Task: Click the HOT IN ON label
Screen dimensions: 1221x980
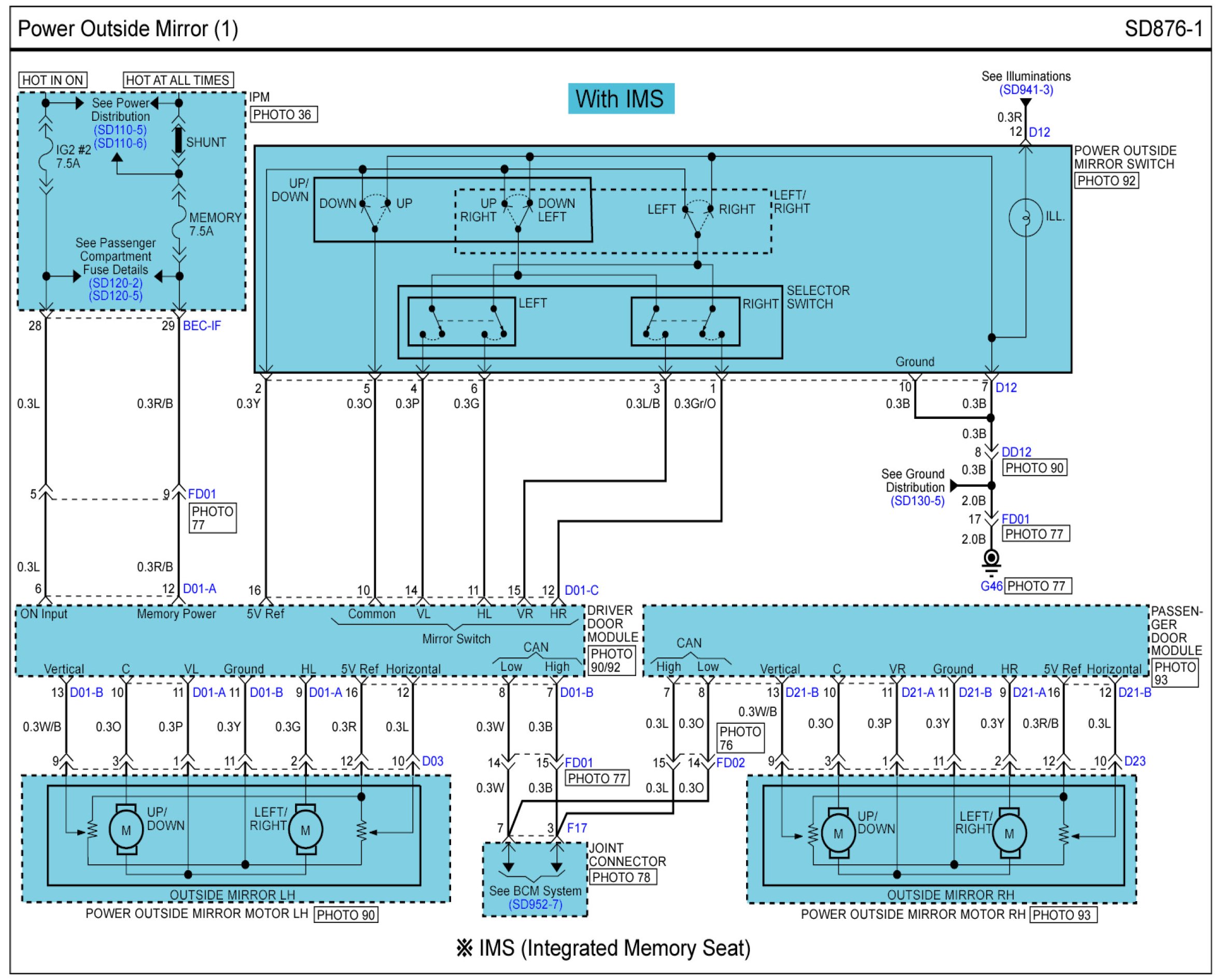Action: coord(53,80)
